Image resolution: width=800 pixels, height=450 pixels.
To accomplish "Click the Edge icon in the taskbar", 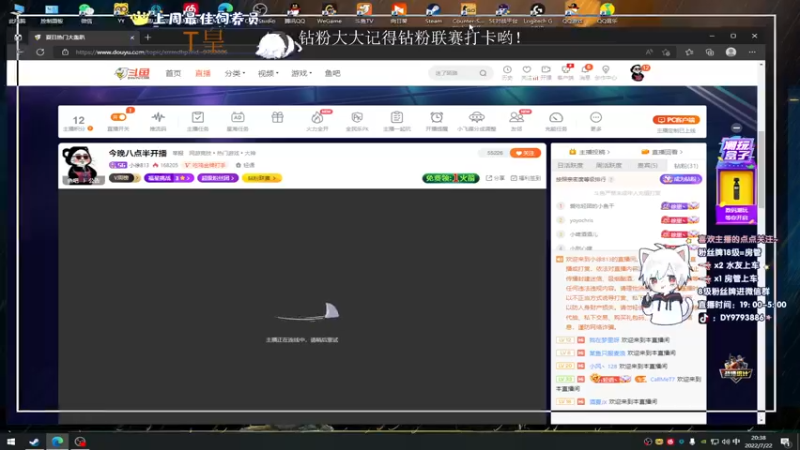I will 57,441.
